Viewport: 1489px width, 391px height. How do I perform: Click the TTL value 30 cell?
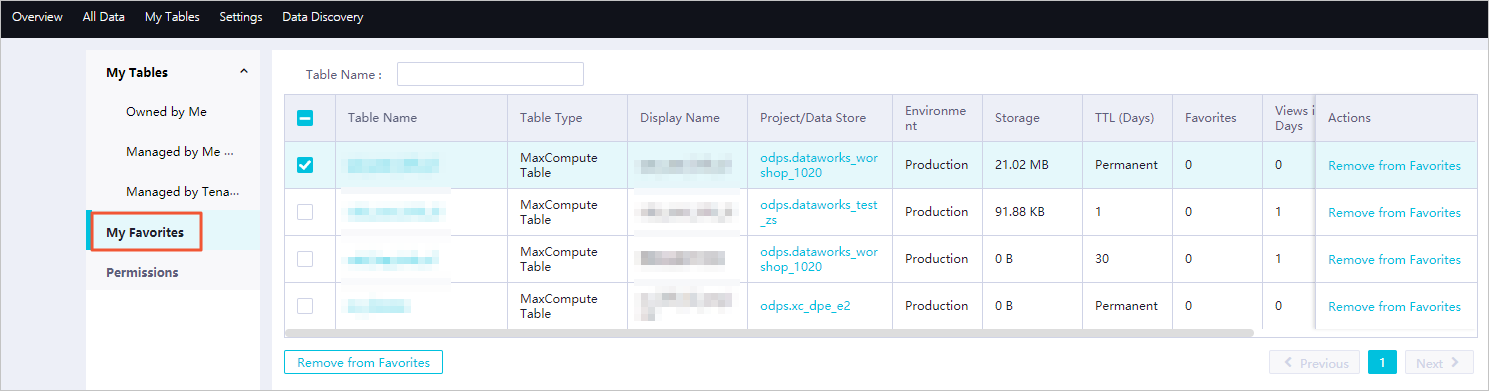(x=1102, y=259)
